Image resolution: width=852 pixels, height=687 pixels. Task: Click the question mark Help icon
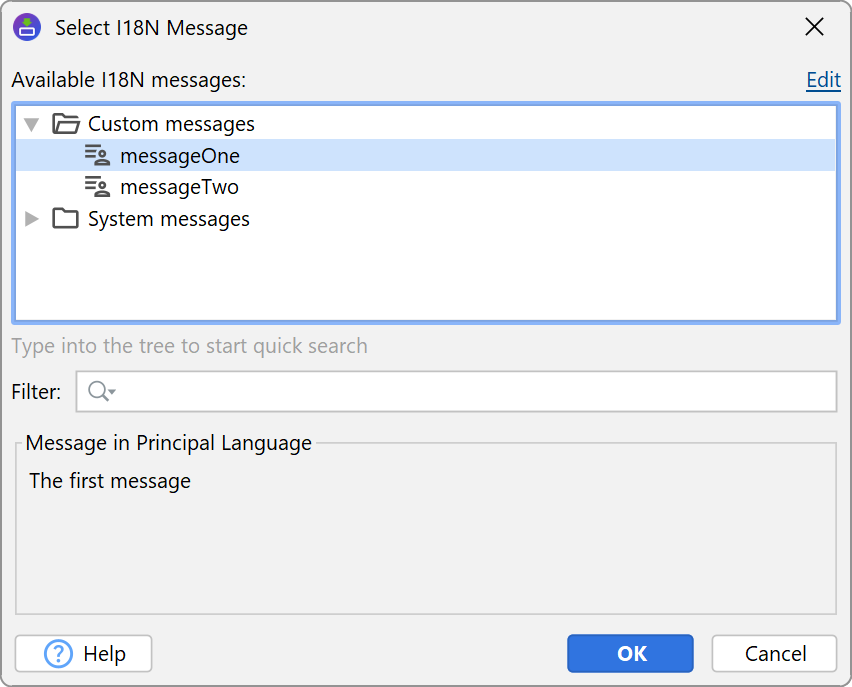(x=59, y=654)
